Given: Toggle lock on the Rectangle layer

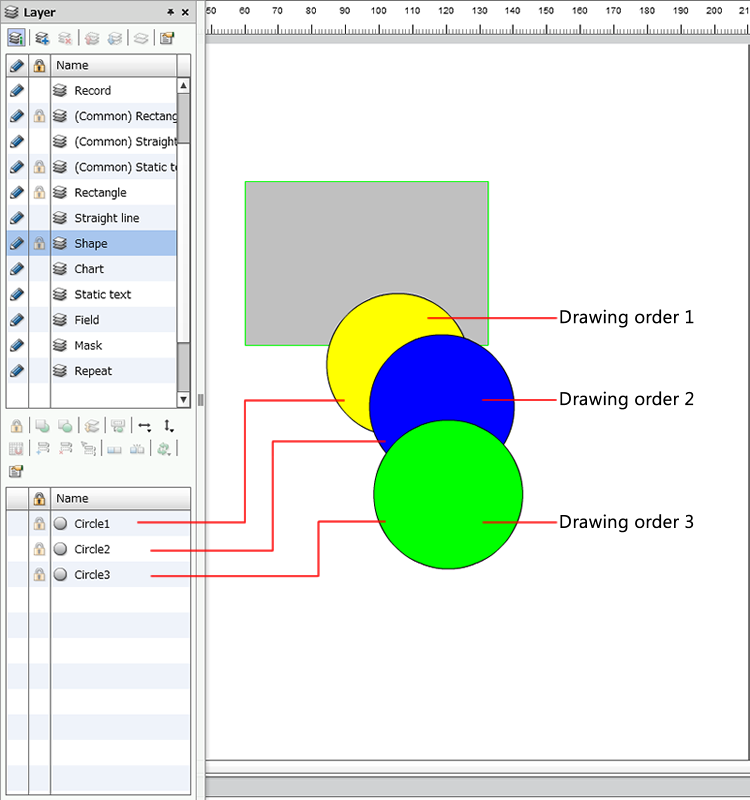Looking at the screenshot, I should [x=39, y=192].
